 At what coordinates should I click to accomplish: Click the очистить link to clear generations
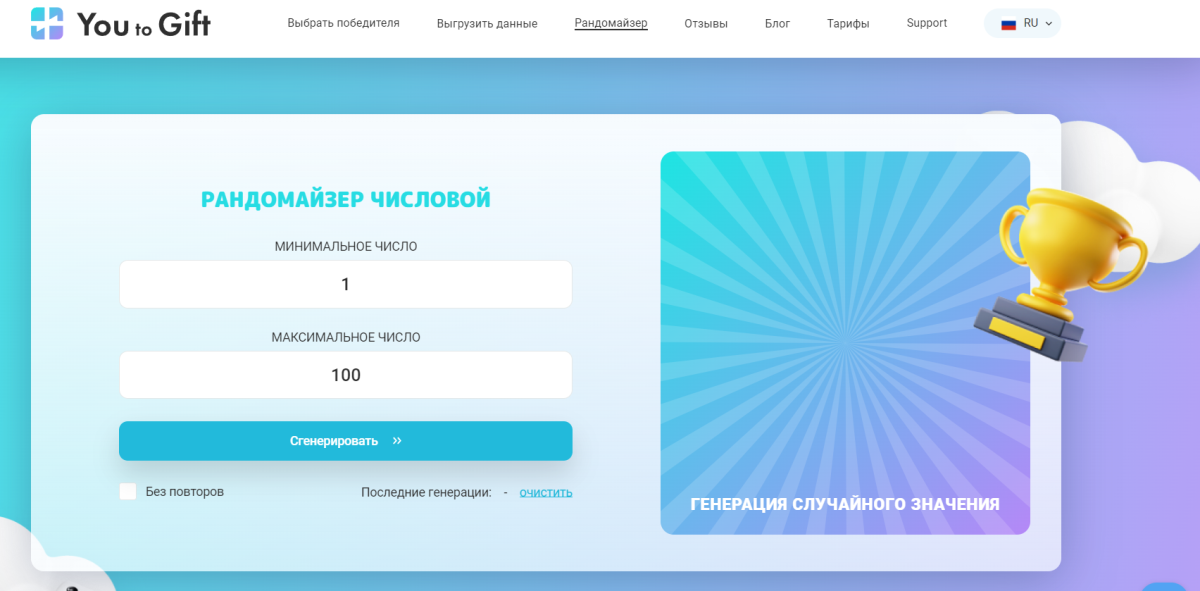(x=545, y=492)
